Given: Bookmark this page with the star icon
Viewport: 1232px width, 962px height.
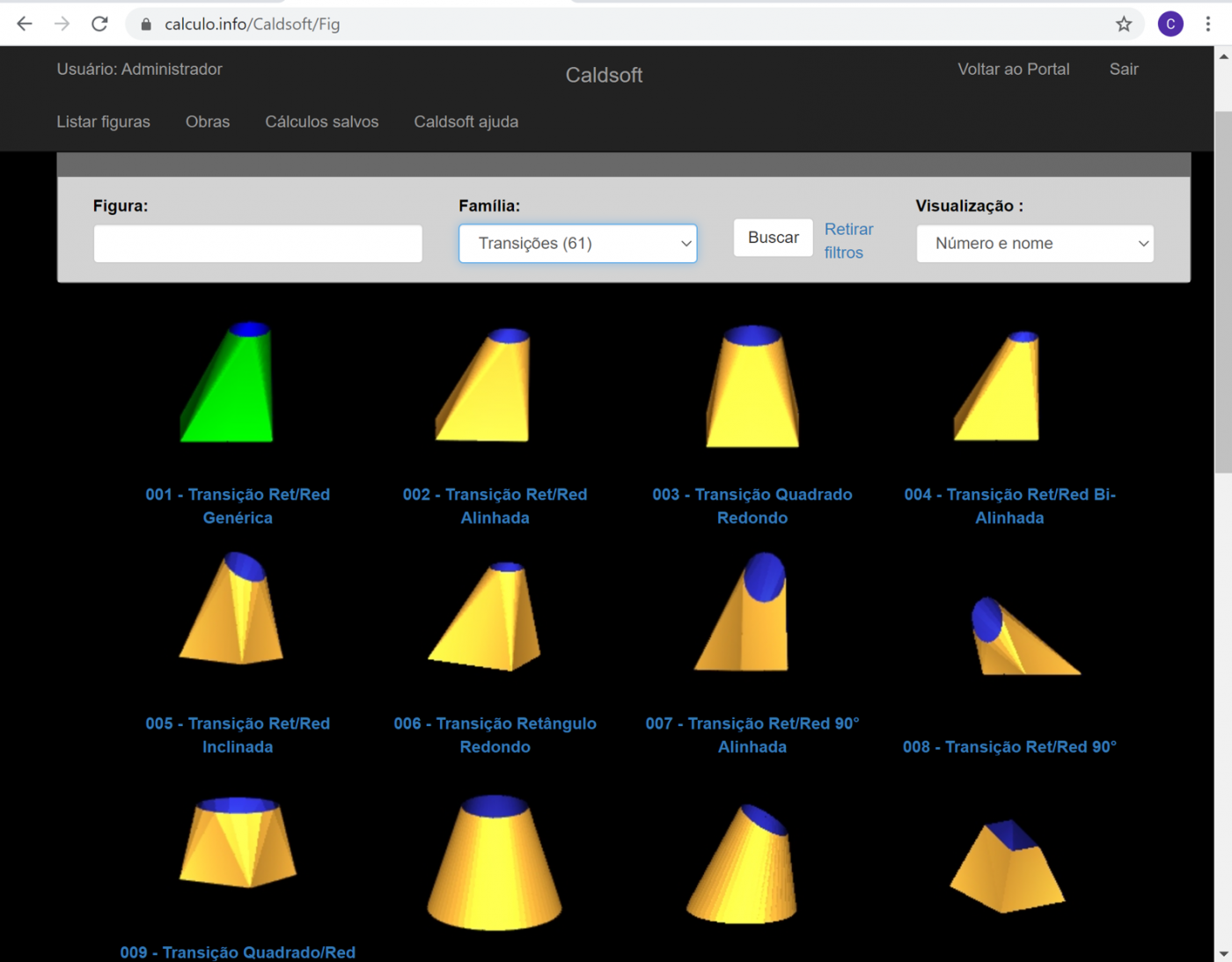Looking at the screenshot, I should tap(1124, 24).
